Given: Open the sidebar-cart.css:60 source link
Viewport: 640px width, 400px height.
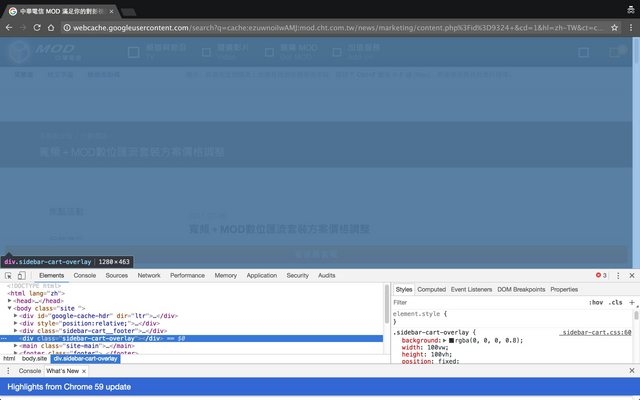Looking at the screenshot, I should coord(596,333).
